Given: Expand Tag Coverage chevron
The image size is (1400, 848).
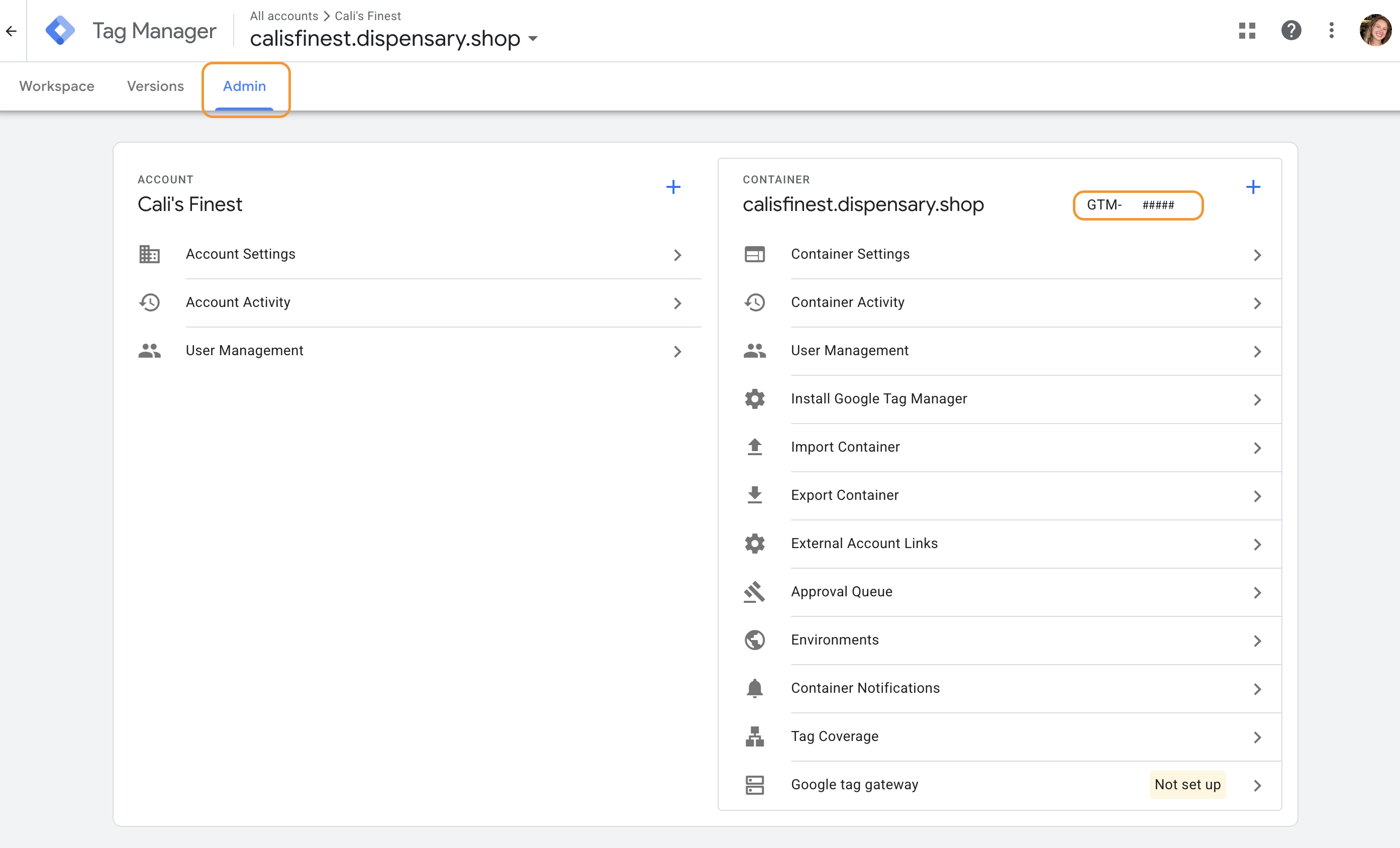Looking at the screenshot, I should point(1257,738).
